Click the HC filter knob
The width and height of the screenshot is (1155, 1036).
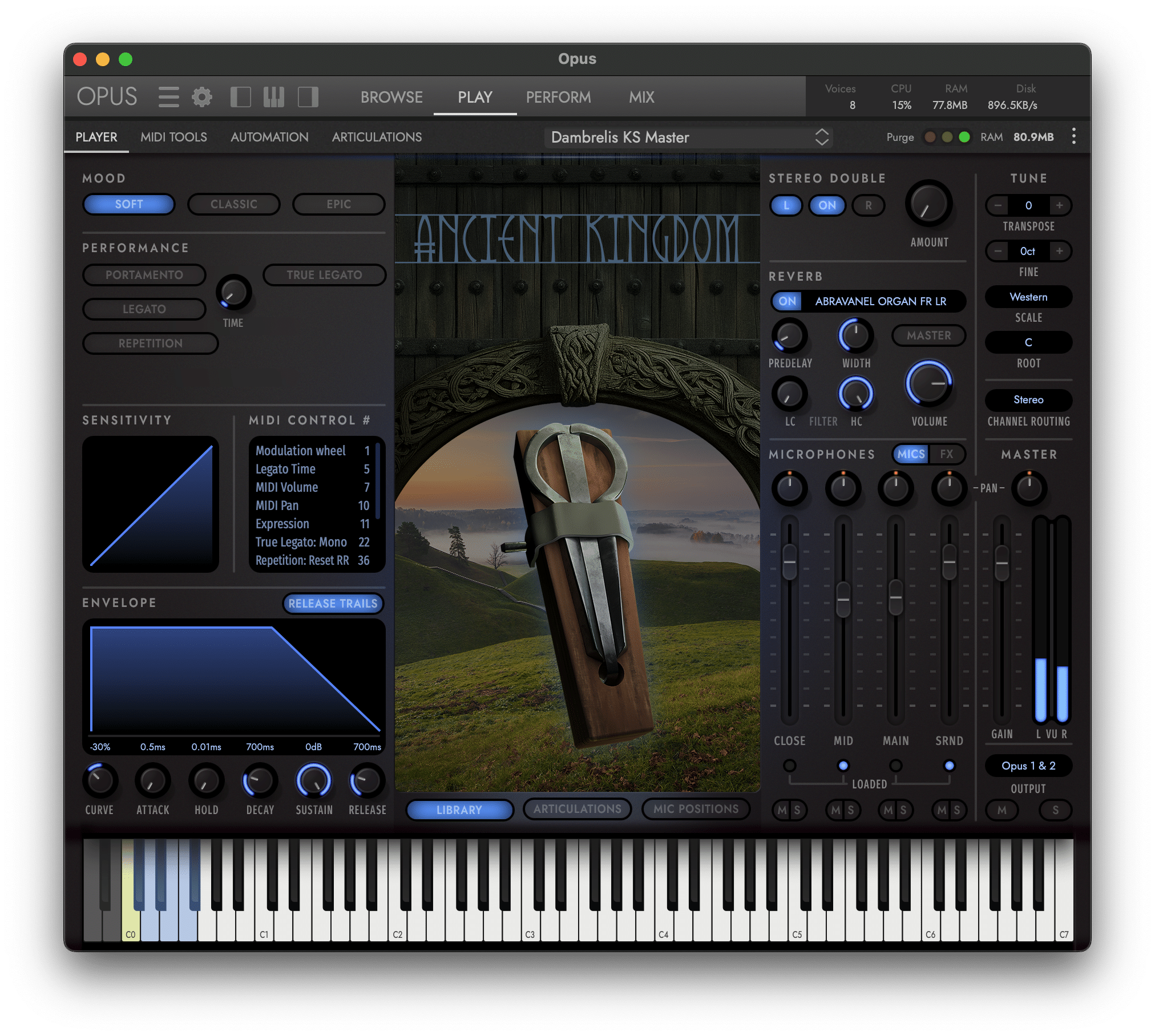point(855,394)
